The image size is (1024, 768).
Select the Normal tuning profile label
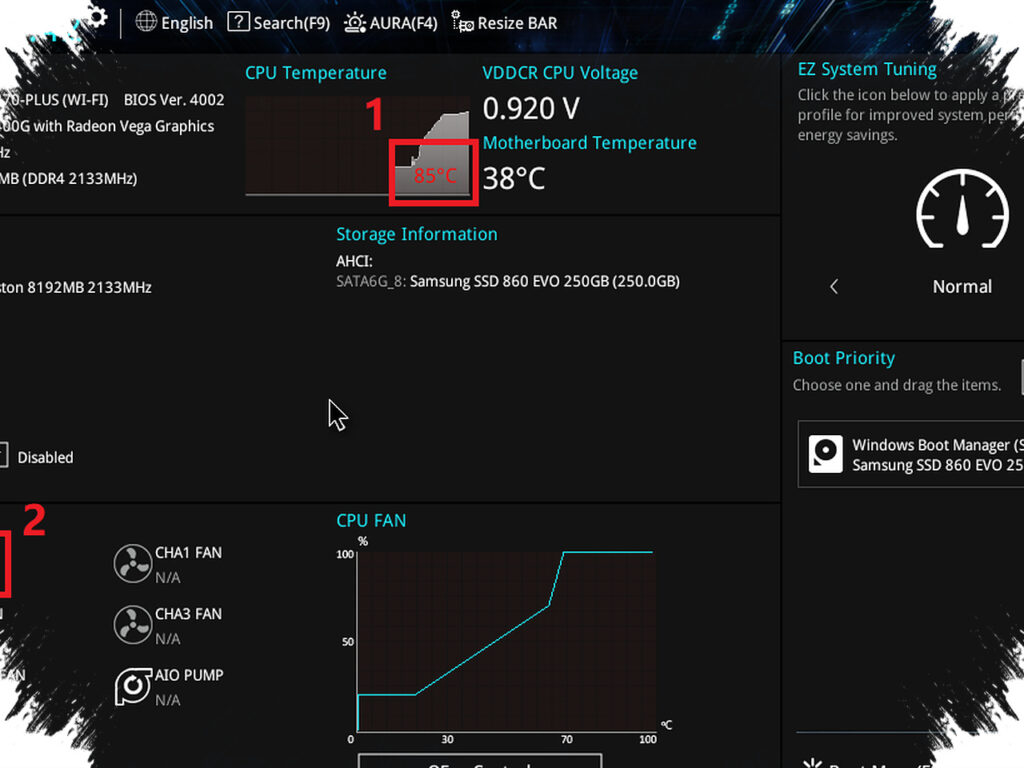pos(962,287)
